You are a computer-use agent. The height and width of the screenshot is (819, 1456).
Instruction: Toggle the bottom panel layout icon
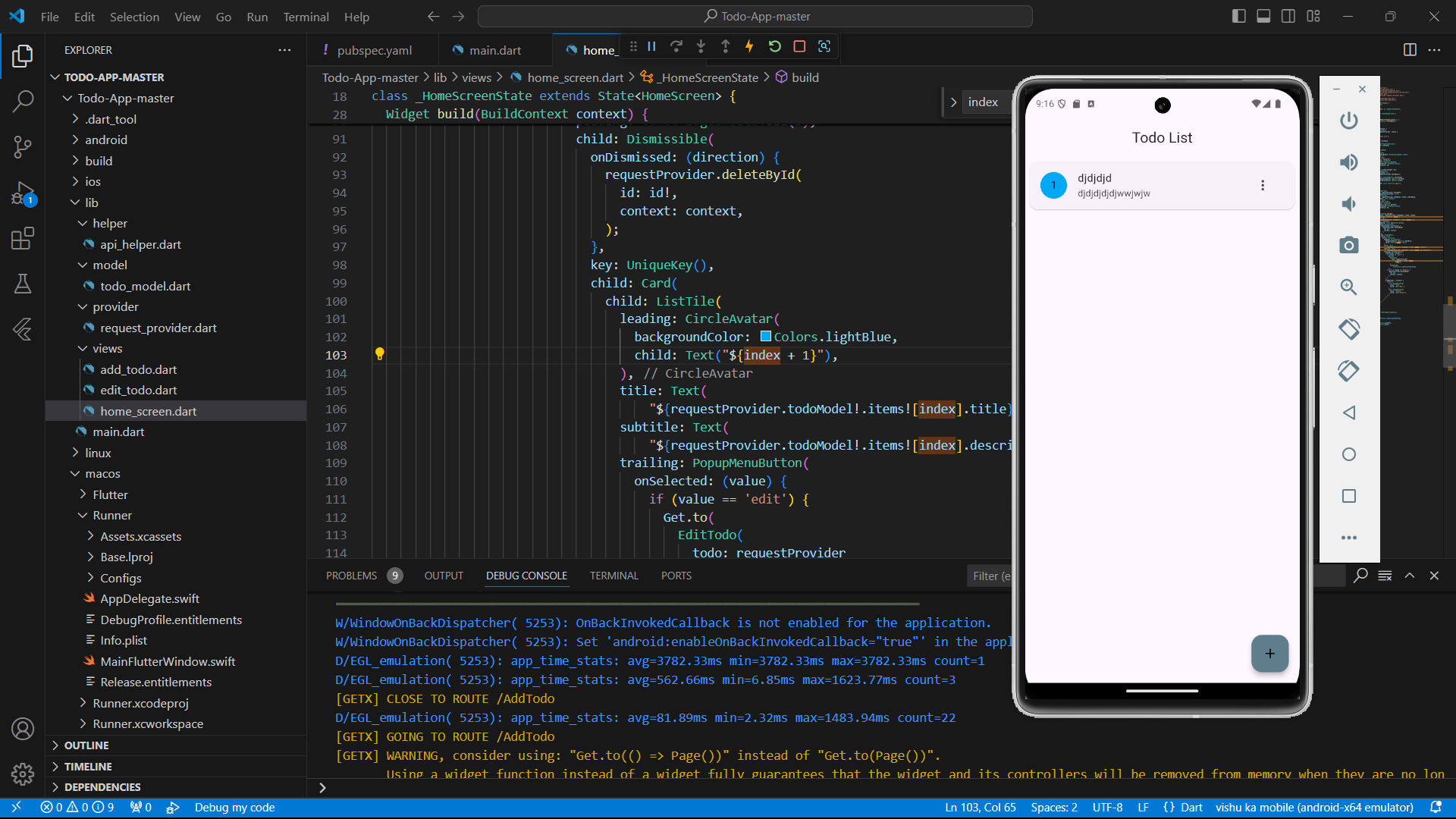click(x=1263, y=16)
